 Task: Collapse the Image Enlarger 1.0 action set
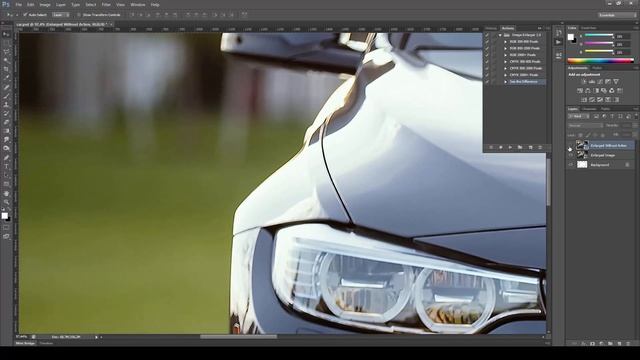point(500,35)
